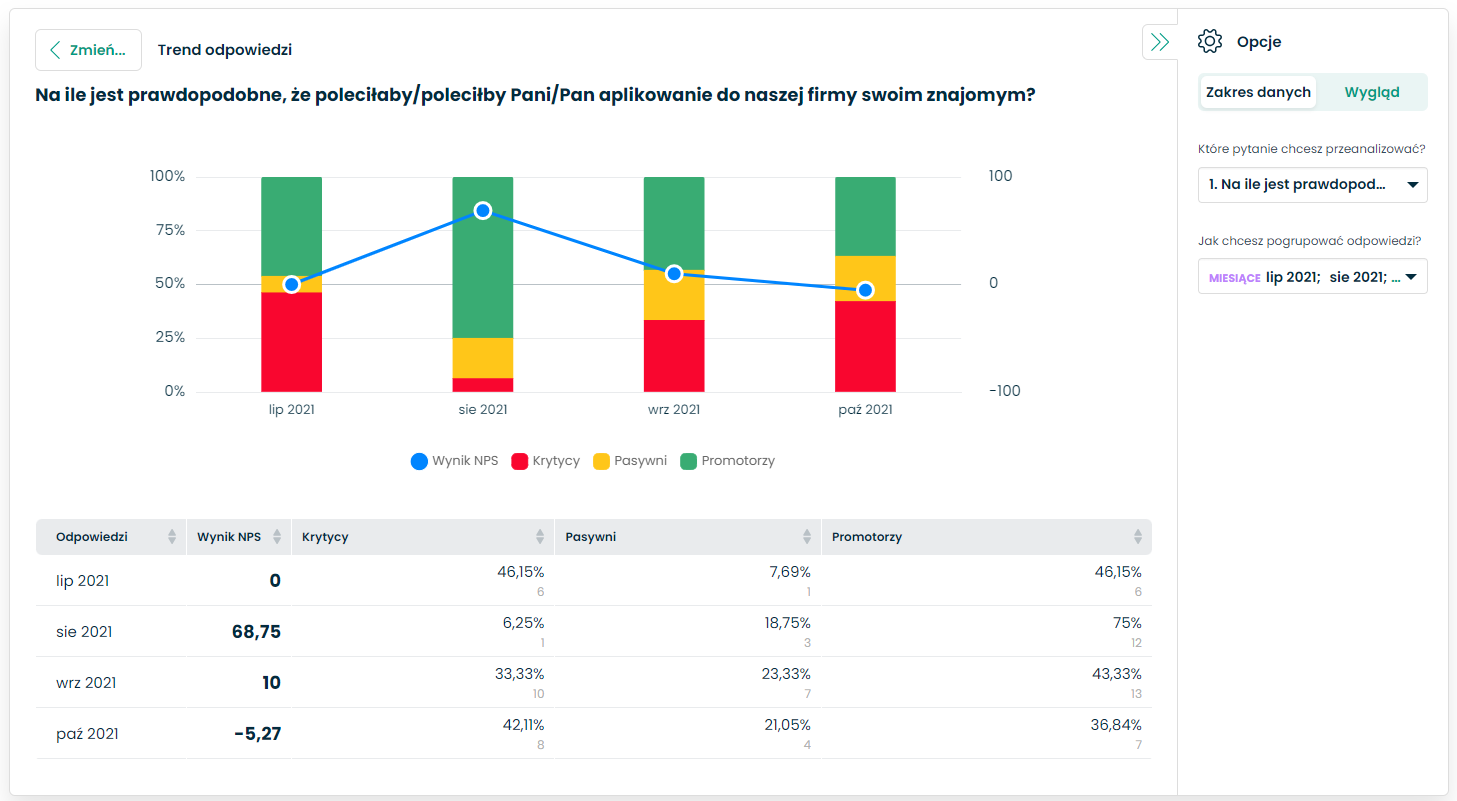This screenshot has height=801, width=1457.
Task: Click the wrz 2021 chart axis label
Action: coord(674,410)
